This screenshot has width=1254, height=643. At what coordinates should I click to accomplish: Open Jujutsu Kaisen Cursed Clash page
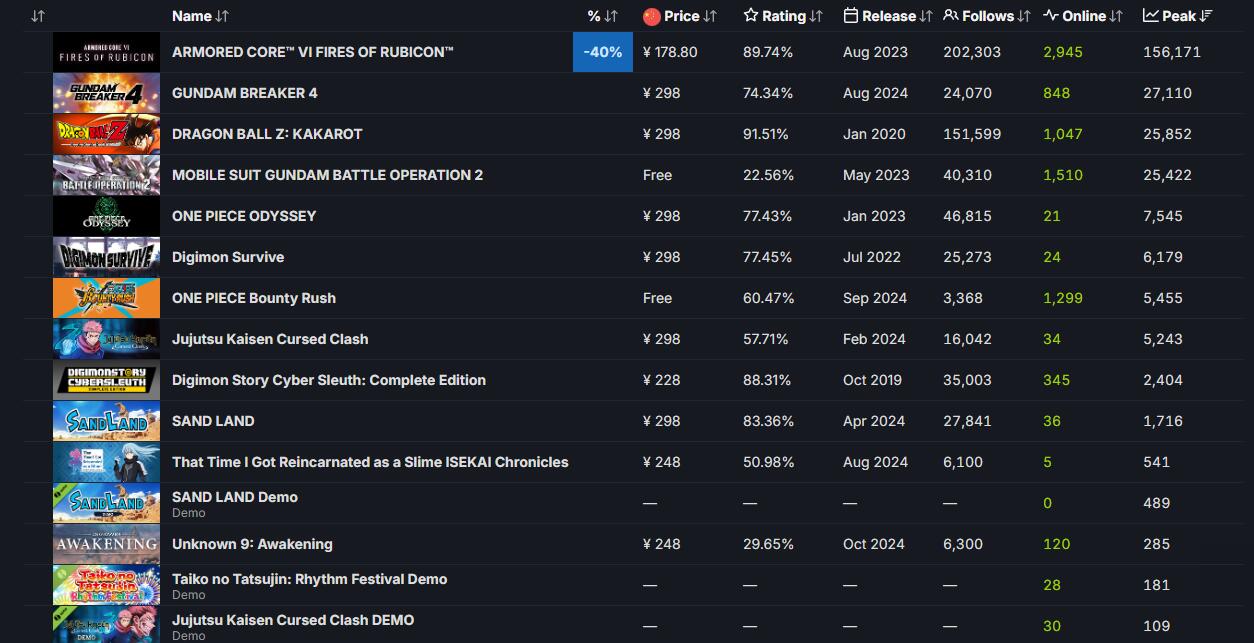click(270, 339)
